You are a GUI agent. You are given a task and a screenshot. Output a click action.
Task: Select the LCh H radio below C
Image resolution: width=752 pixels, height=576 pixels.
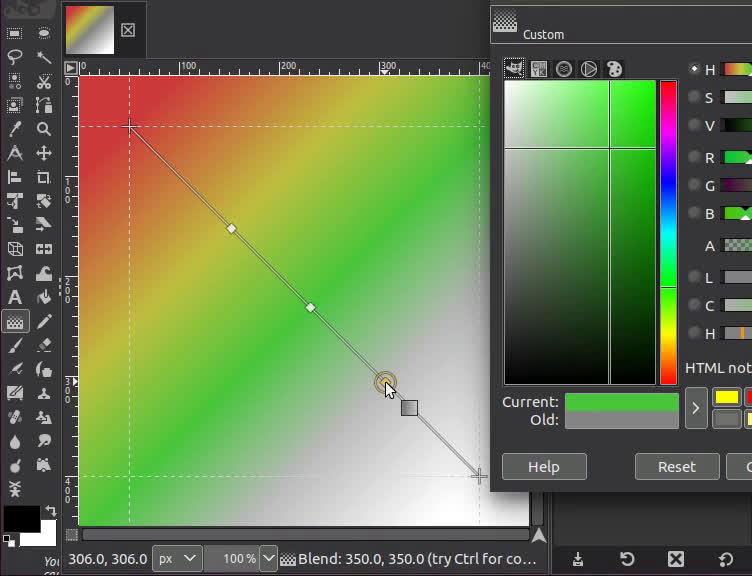click(x=694, y=332)
